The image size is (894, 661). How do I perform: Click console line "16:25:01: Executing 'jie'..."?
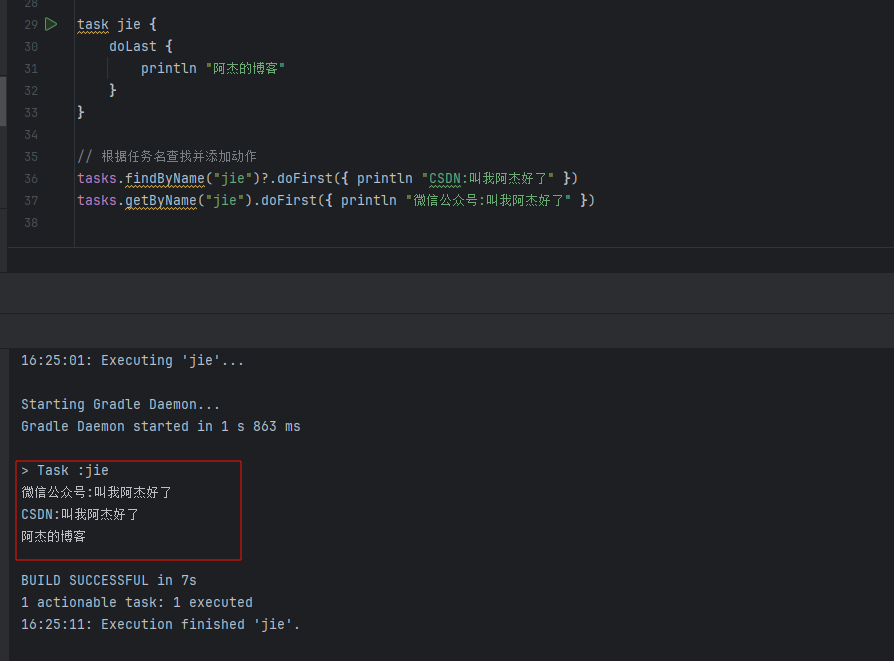pyautogui.click(x=132, y=360)
